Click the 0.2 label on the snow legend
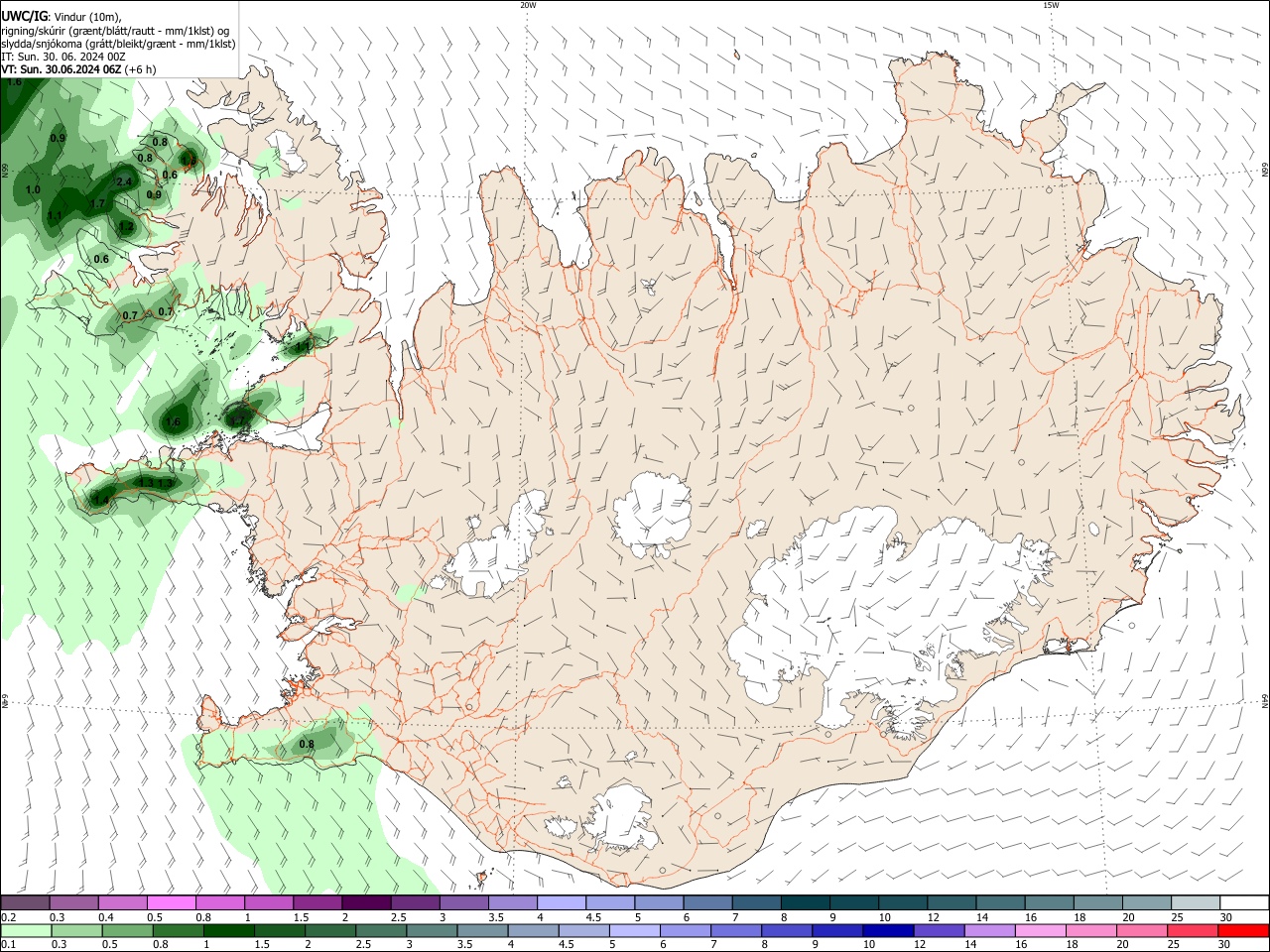The height and width of the screenshot is (952, 1270). 8,917
